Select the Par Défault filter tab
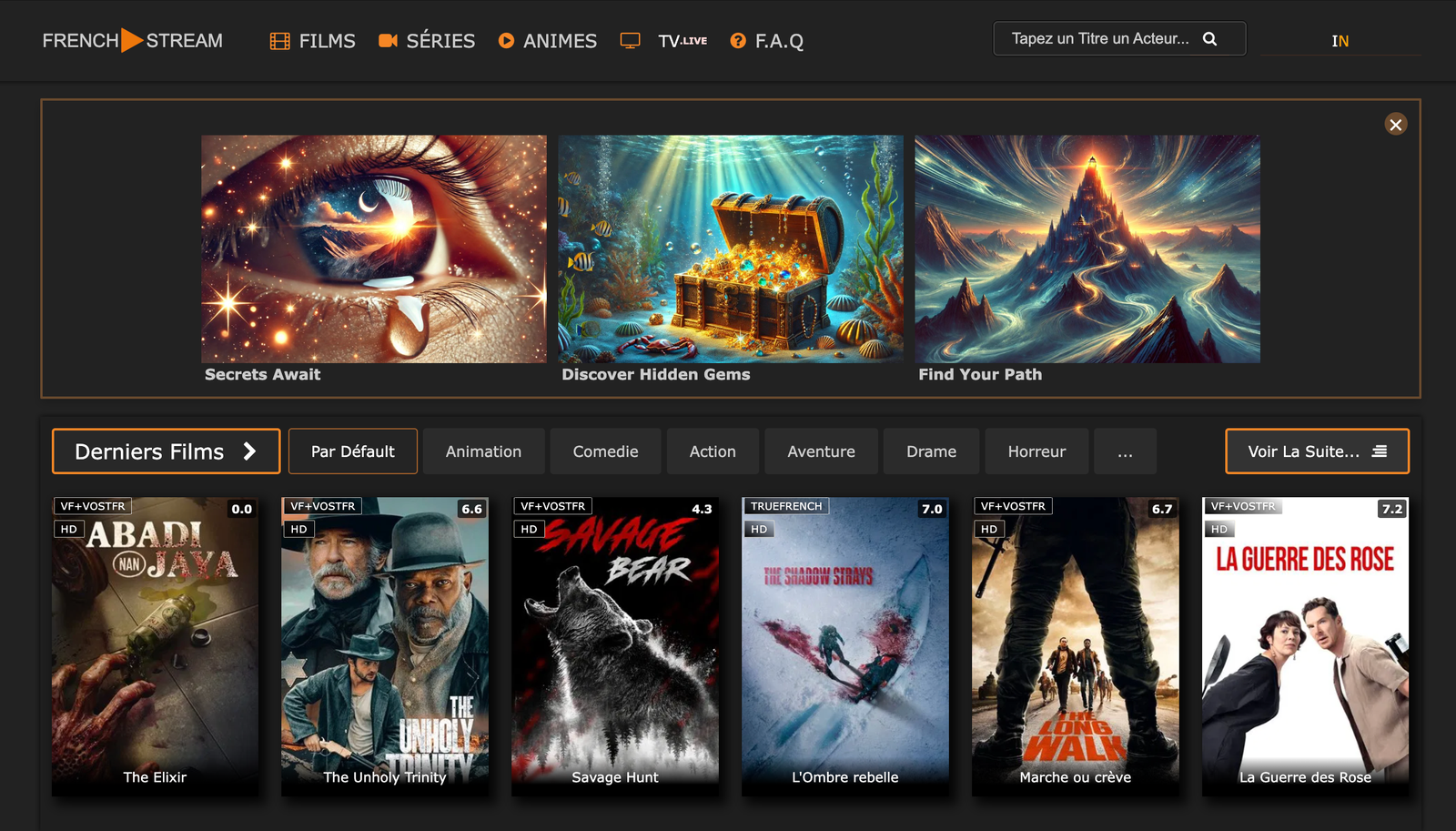1456x831 pixels. point(352,451)
